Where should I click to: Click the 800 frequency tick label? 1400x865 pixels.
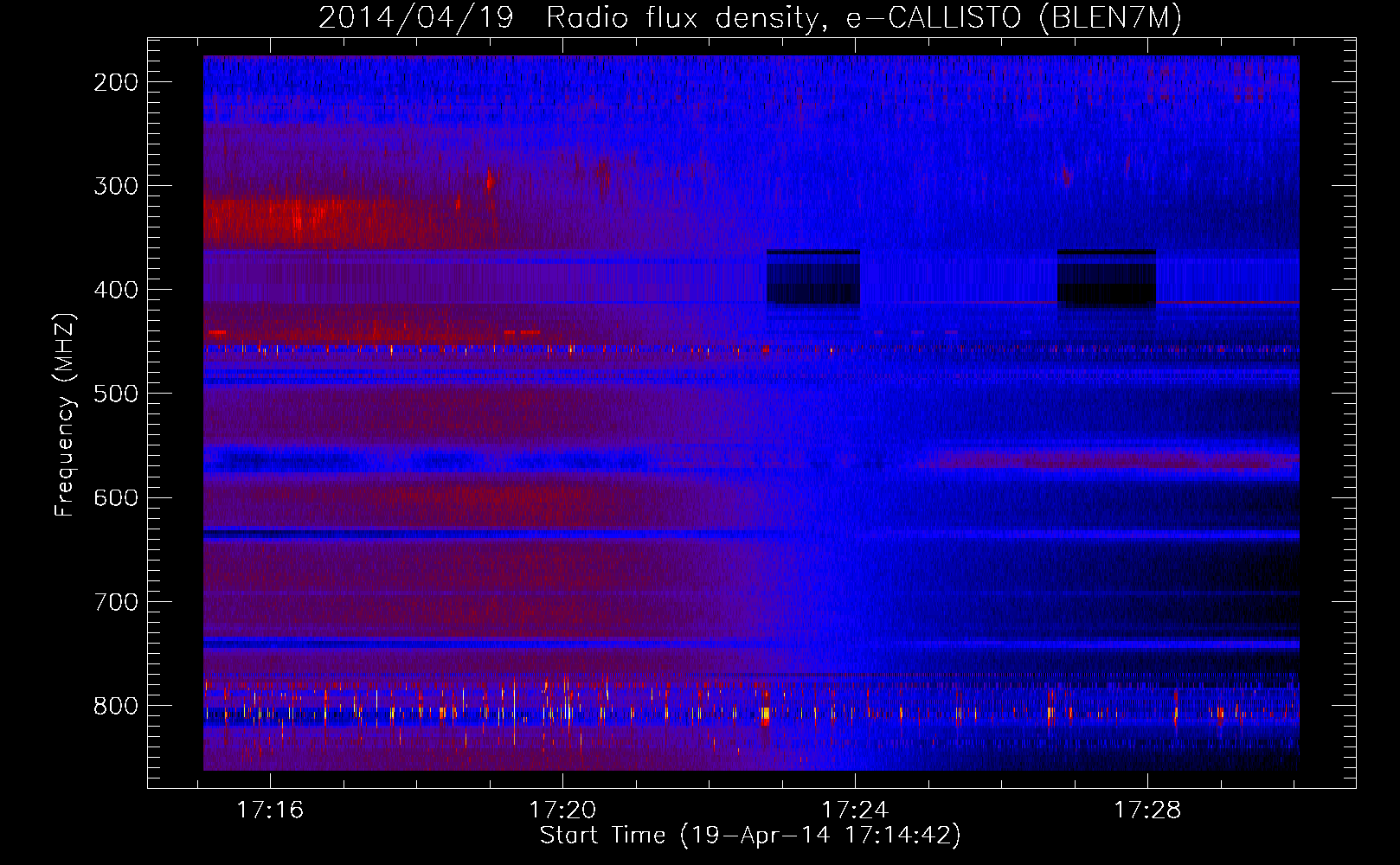[116, 706]
